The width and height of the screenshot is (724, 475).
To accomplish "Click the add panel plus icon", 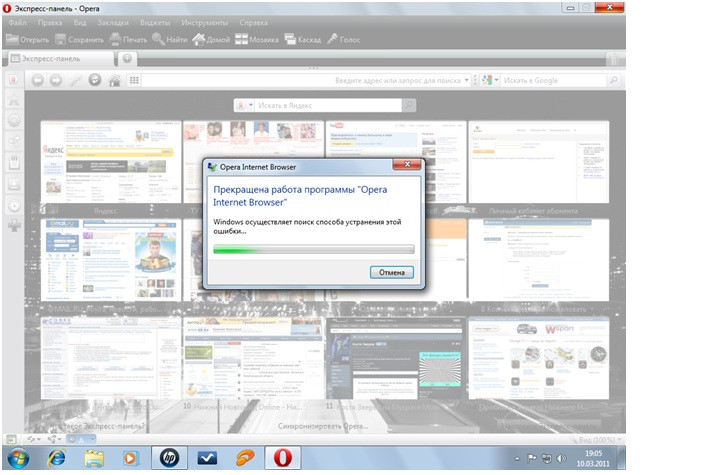I will [14, 226].
